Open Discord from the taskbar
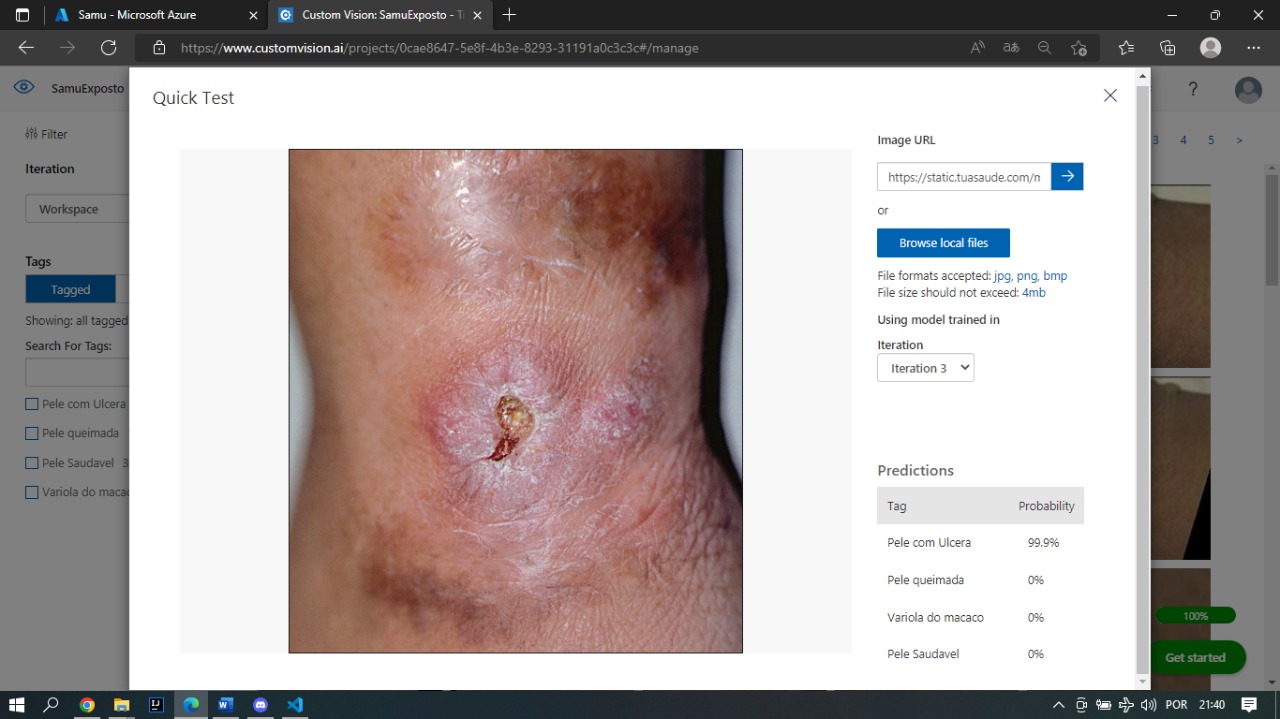This screenshot has height=719, width=1280. [x=260, y=704]
